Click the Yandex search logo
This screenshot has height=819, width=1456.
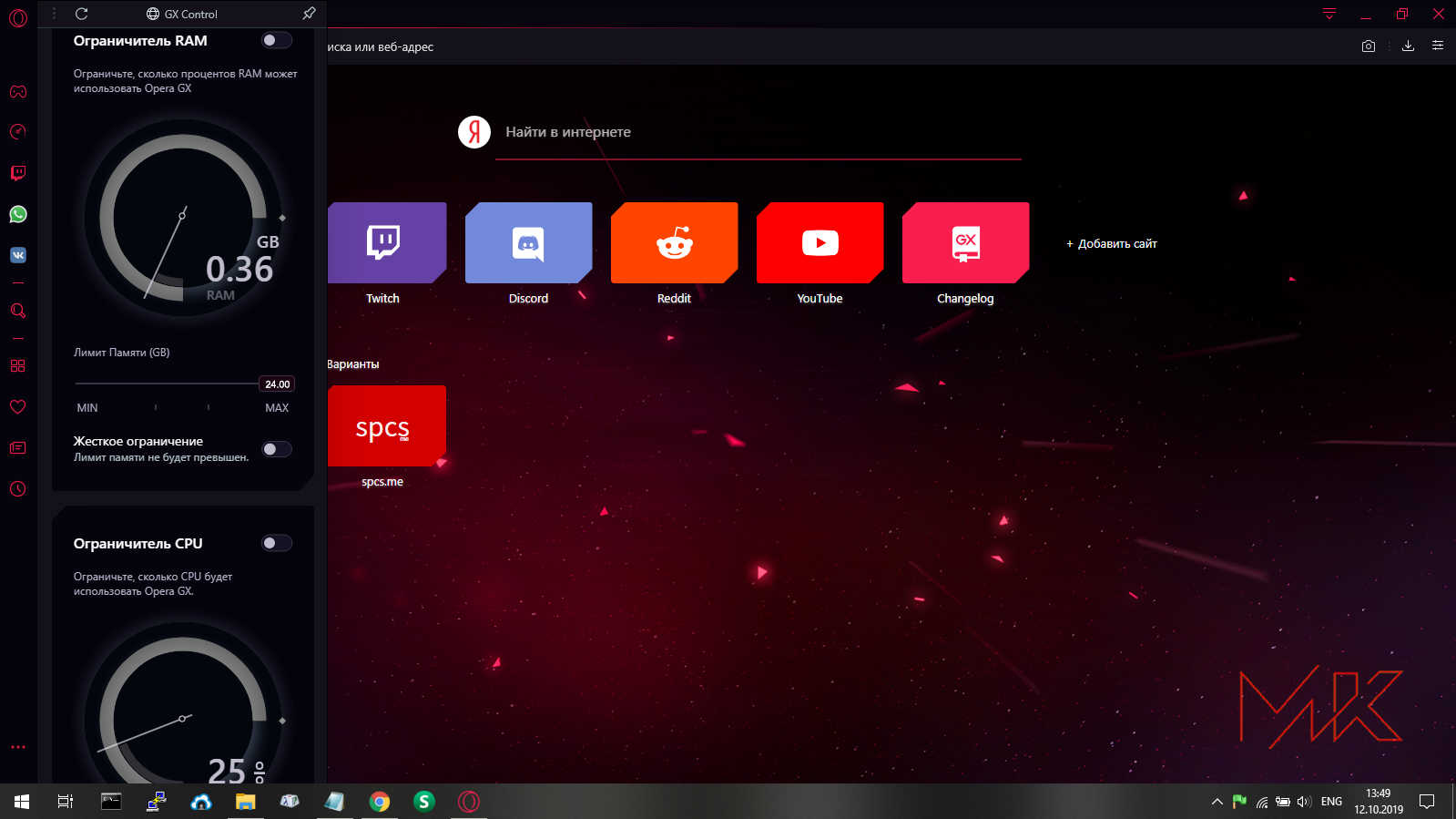click(x=473, y=132)
